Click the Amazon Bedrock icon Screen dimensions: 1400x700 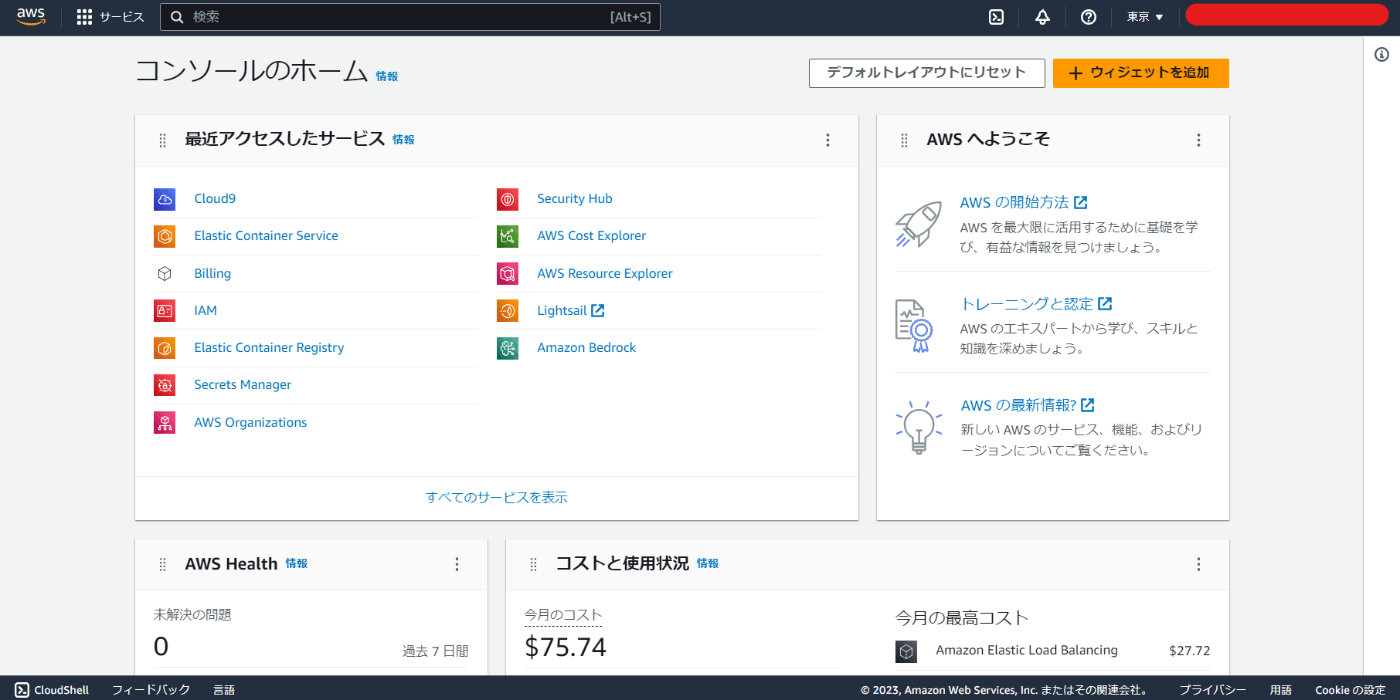(508, 348)
